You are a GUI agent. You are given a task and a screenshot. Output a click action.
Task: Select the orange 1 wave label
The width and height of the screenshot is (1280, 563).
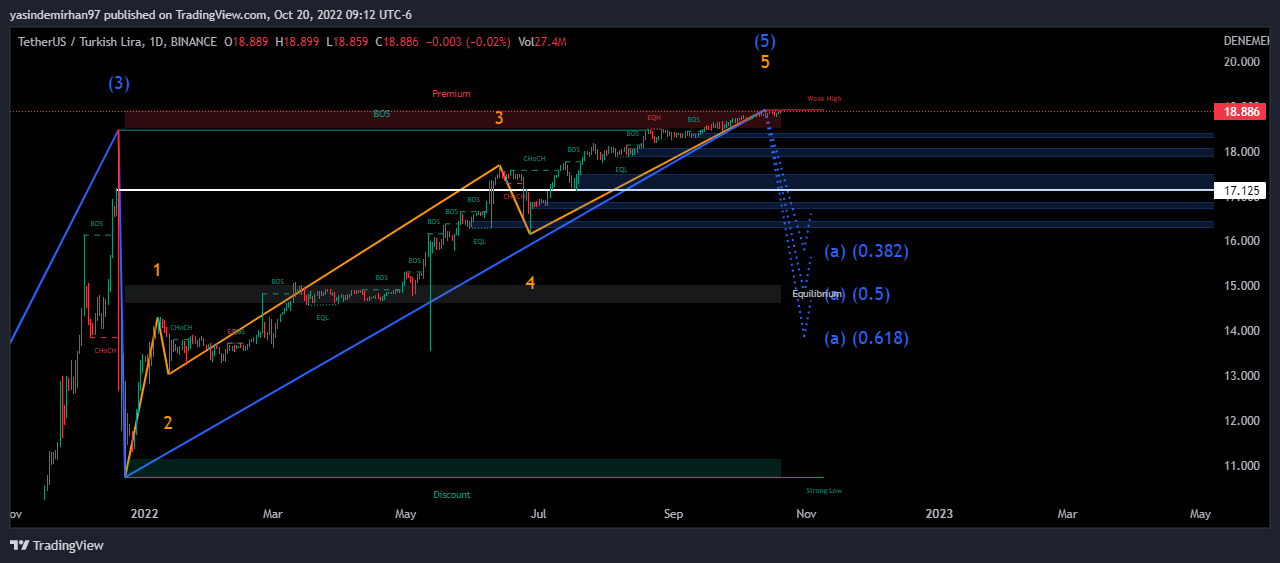tap(157, 270)
